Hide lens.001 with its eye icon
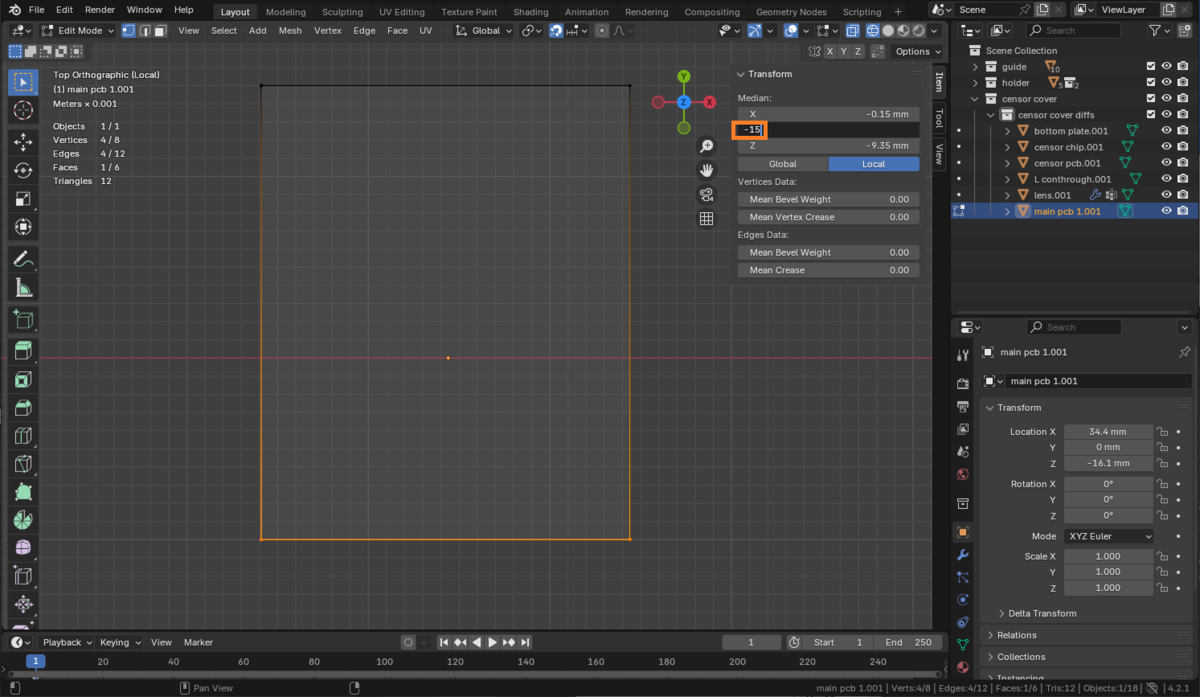 click(x=1166, y=195)
